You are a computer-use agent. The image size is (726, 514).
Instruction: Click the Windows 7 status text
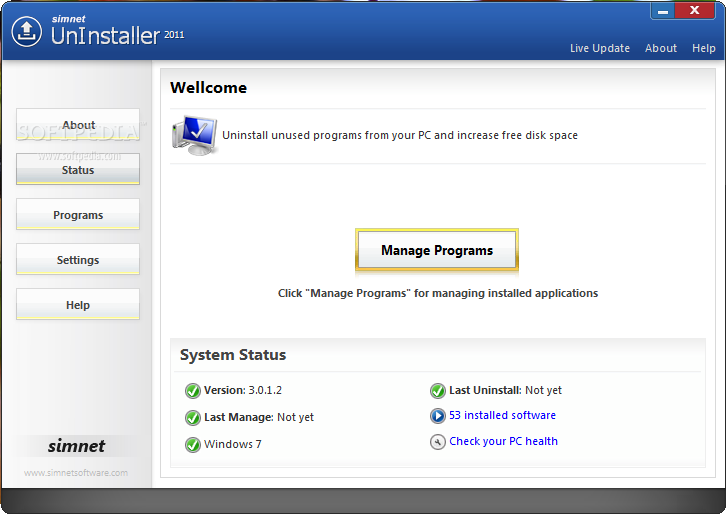pos(232,444)
